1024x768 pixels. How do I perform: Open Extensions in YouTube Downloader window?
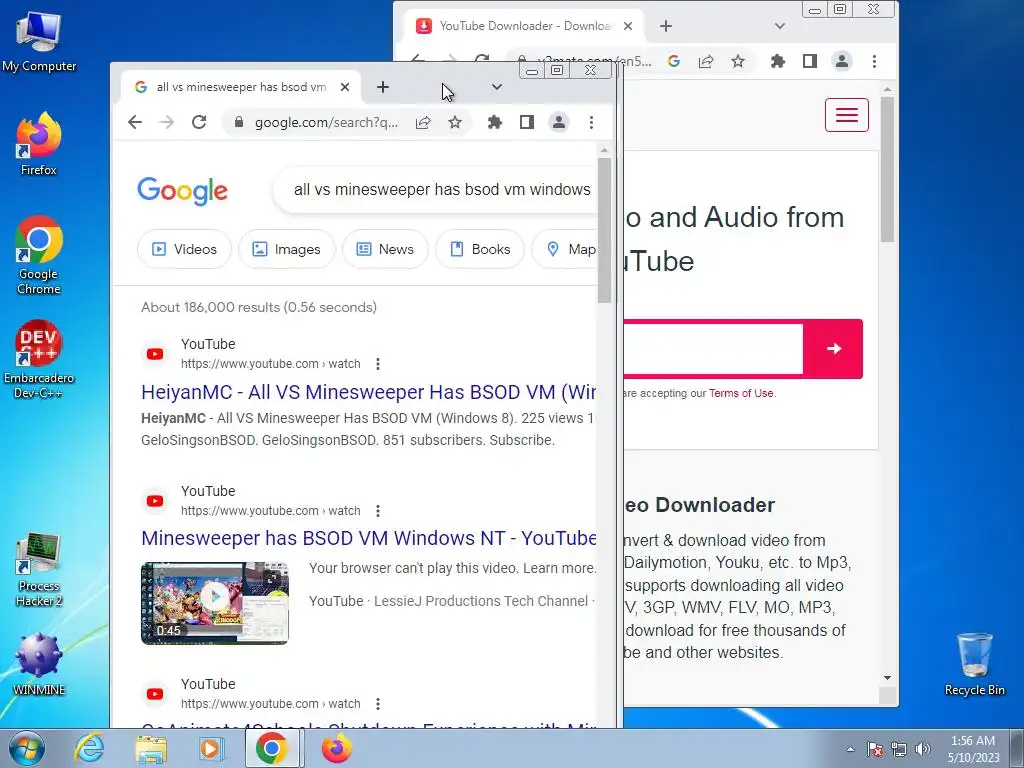point(778,61)
